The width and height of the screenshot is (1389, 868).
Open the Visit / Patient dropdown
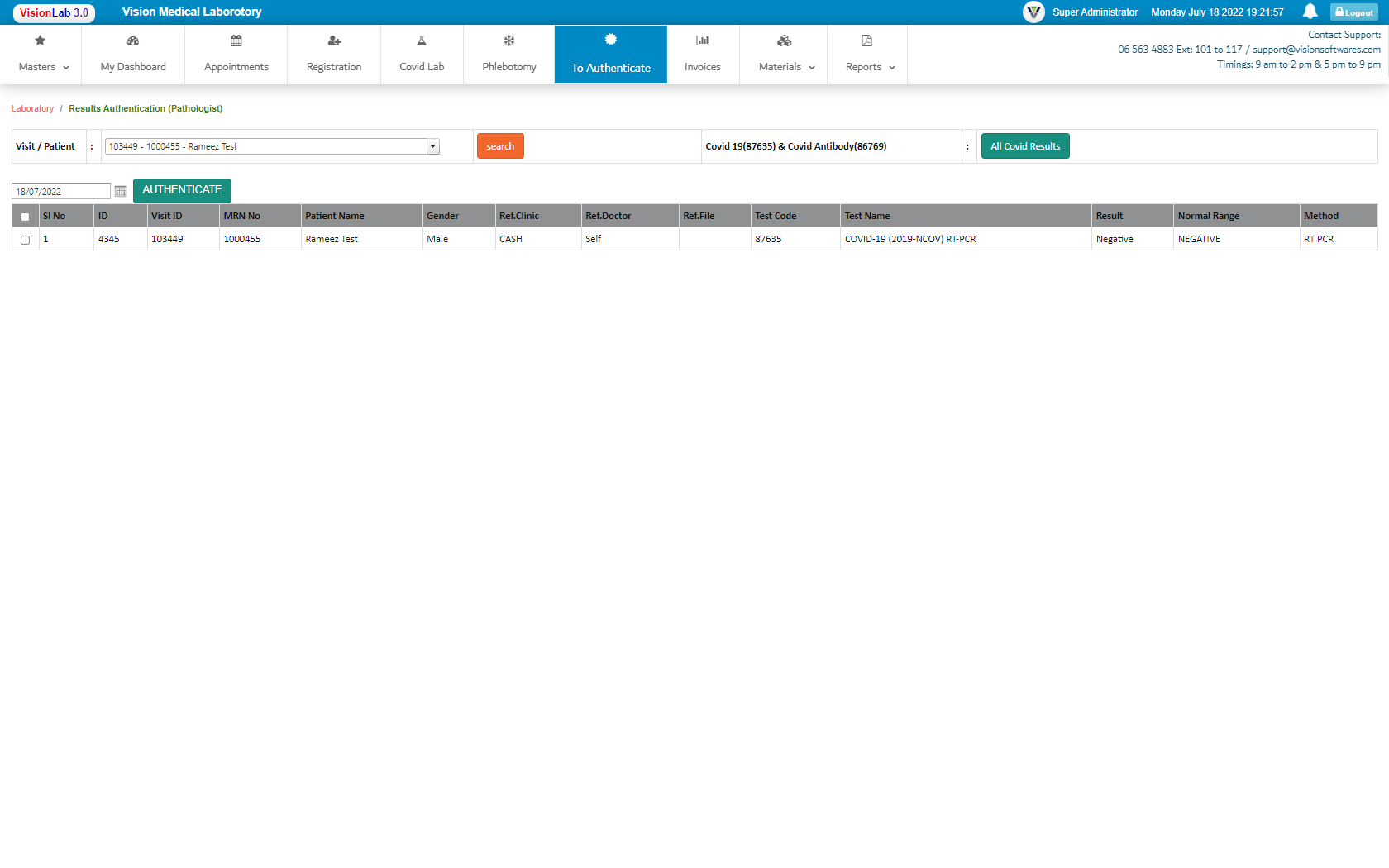pos(432,145)
